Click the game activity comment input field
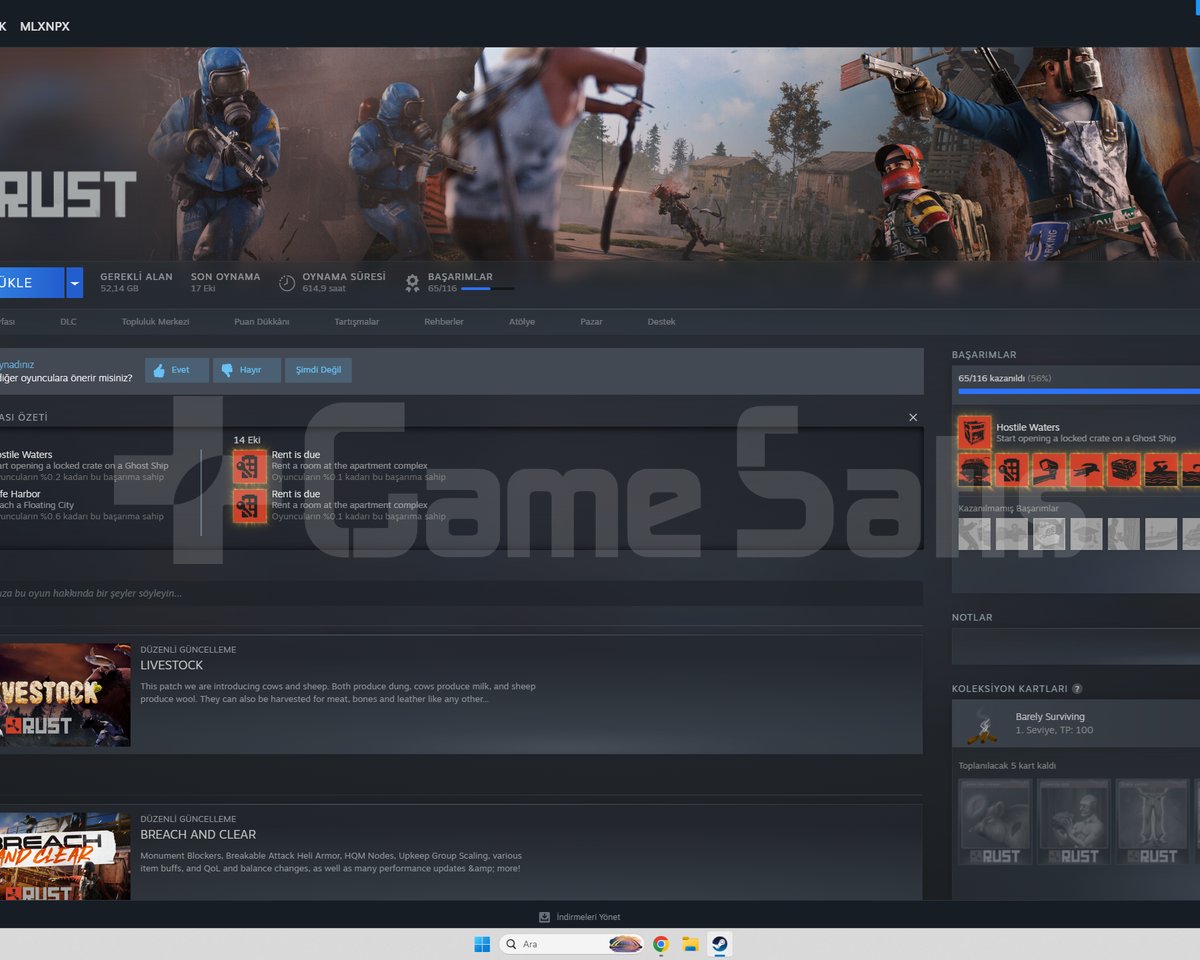The height and width of the screenshot is (960, 1200). 461,593
